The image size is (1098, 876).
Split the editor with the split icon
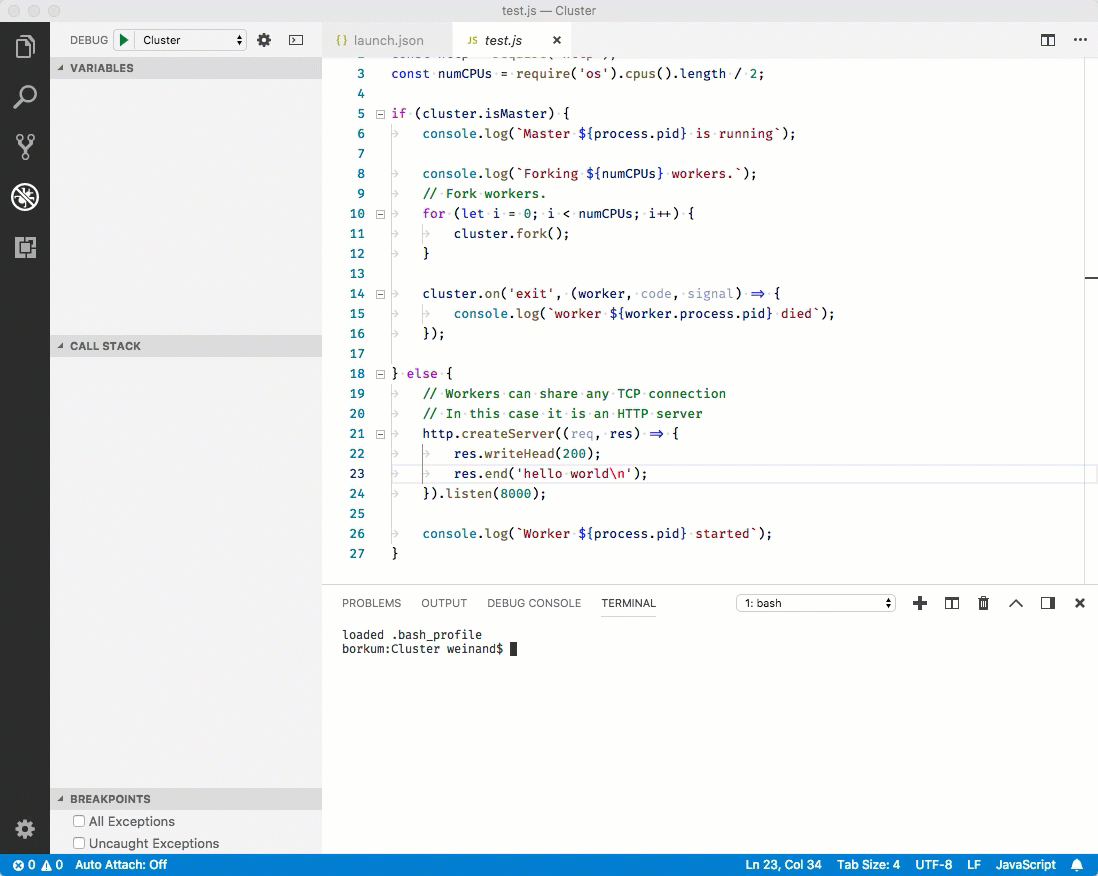point(1047,40)
